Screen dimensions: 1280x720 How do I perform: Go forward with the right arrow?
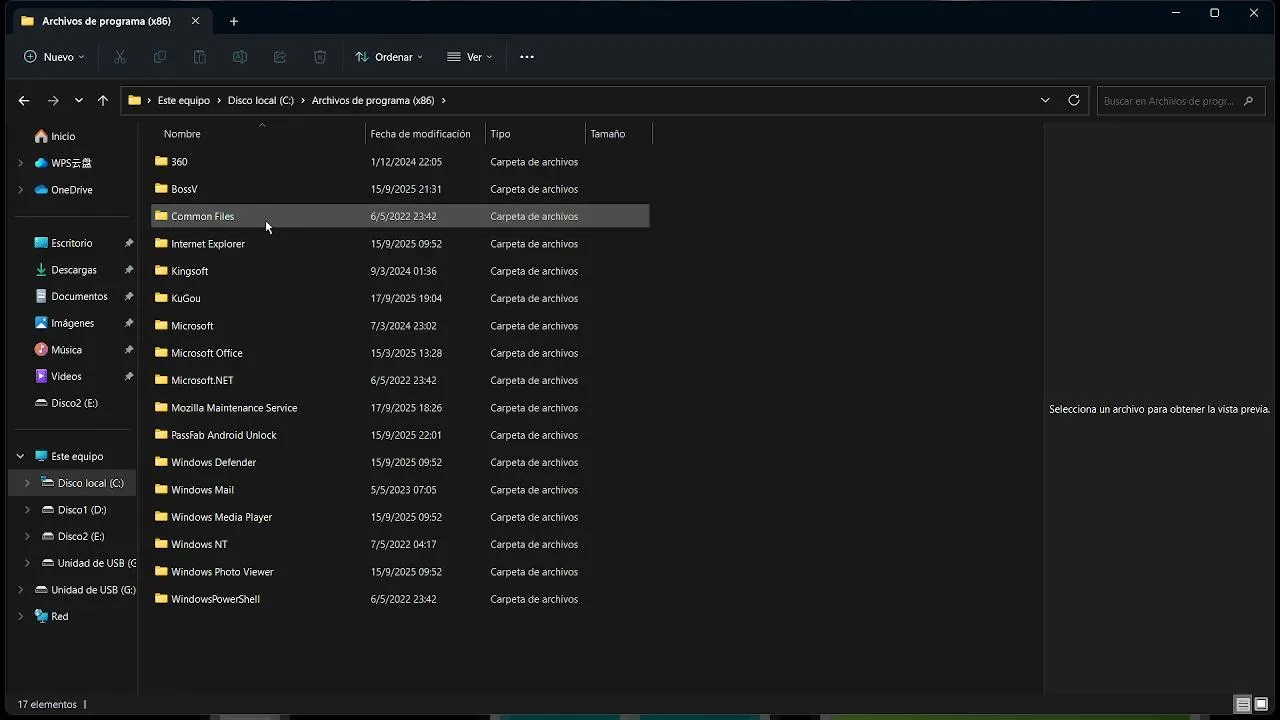click(53, 101)
